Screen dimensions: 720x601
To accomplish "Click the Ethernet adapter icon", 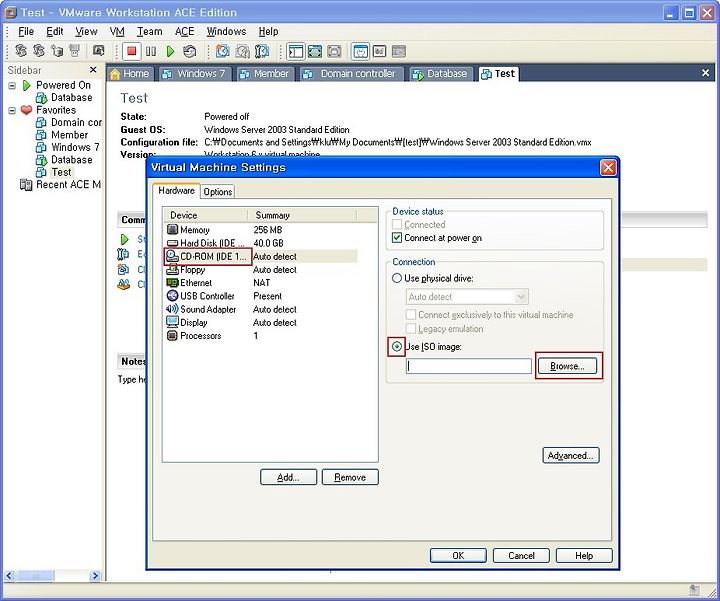I will pyautogui.click(x=173, y=282).
